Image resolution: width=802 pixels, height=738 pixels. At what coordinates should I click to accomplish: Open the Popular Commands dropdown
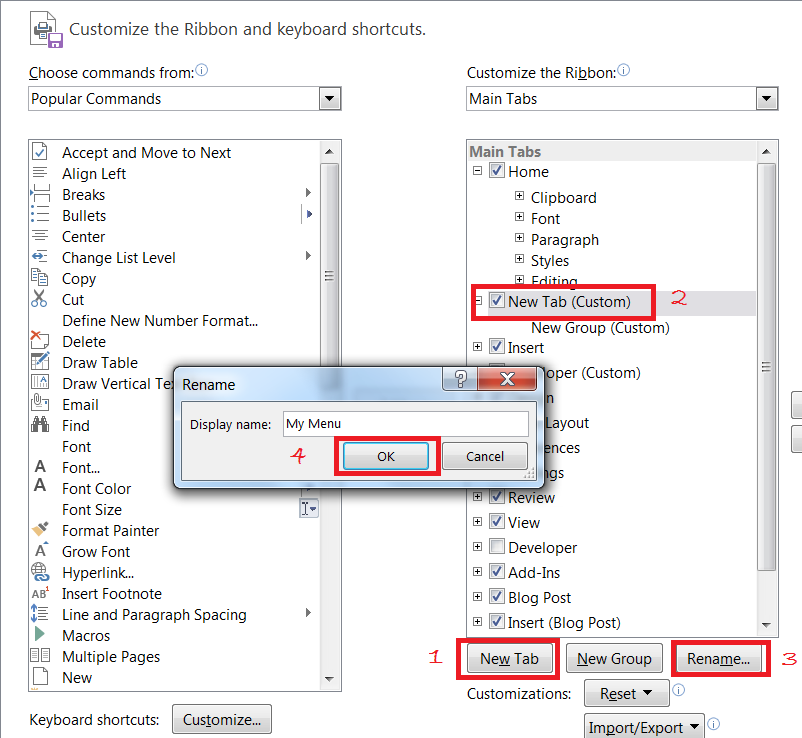pyautogui.click(x=329, y=98)
